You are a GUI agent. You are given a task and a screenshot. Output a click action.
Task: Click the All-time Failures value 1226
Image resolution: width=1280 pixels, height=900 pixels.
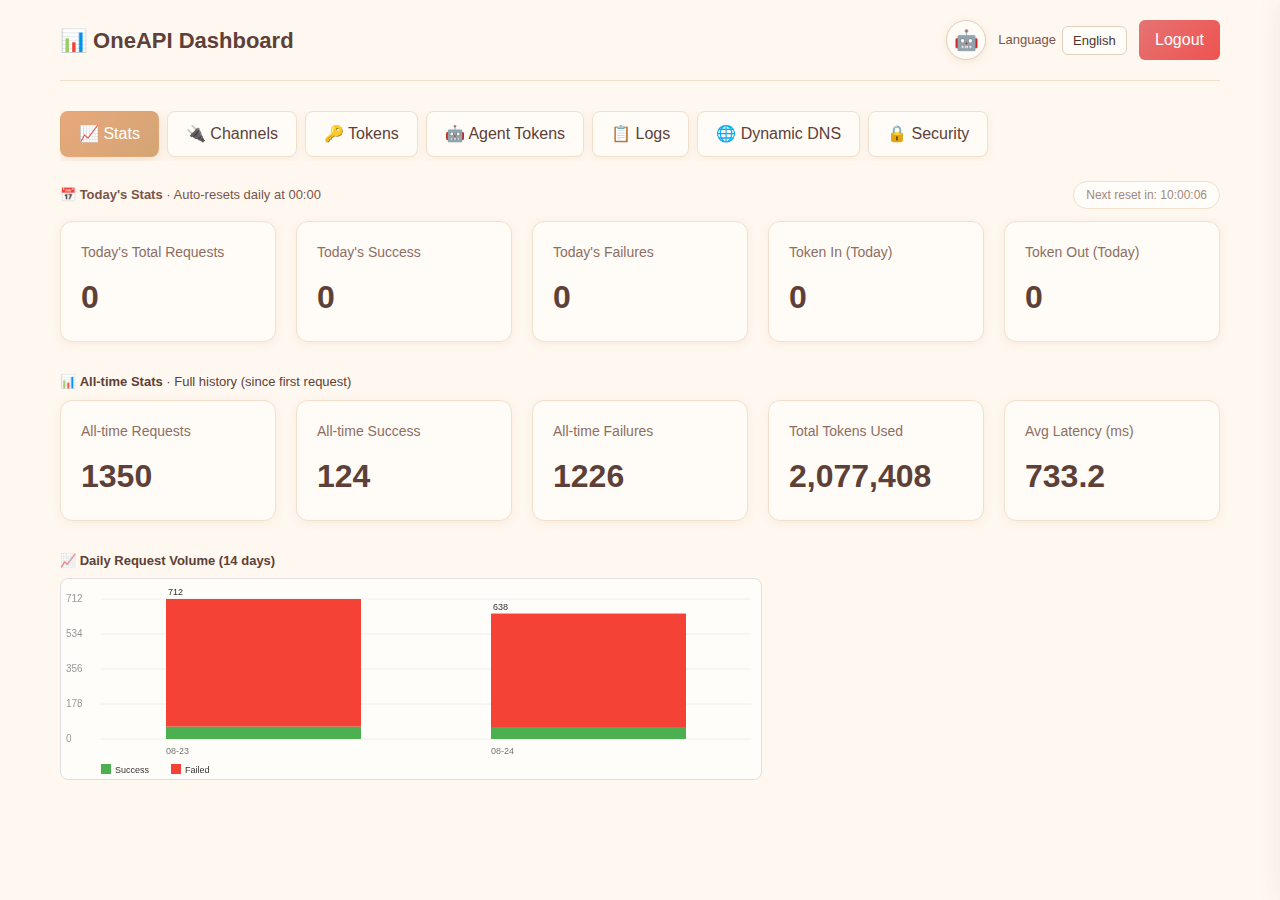click(588, 476)
